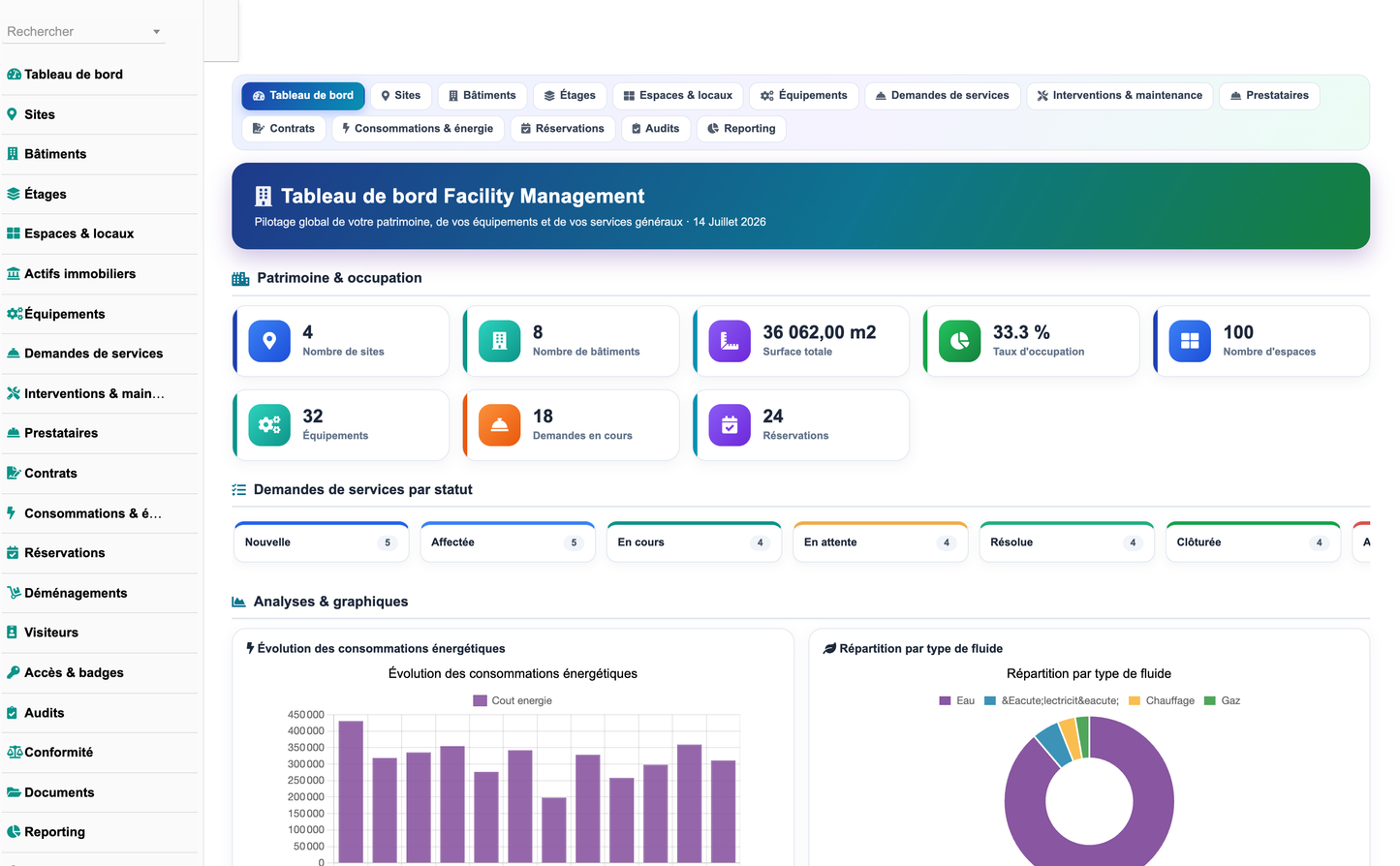Click the purple Réservations calendar card icon

(x=730, y=425)
